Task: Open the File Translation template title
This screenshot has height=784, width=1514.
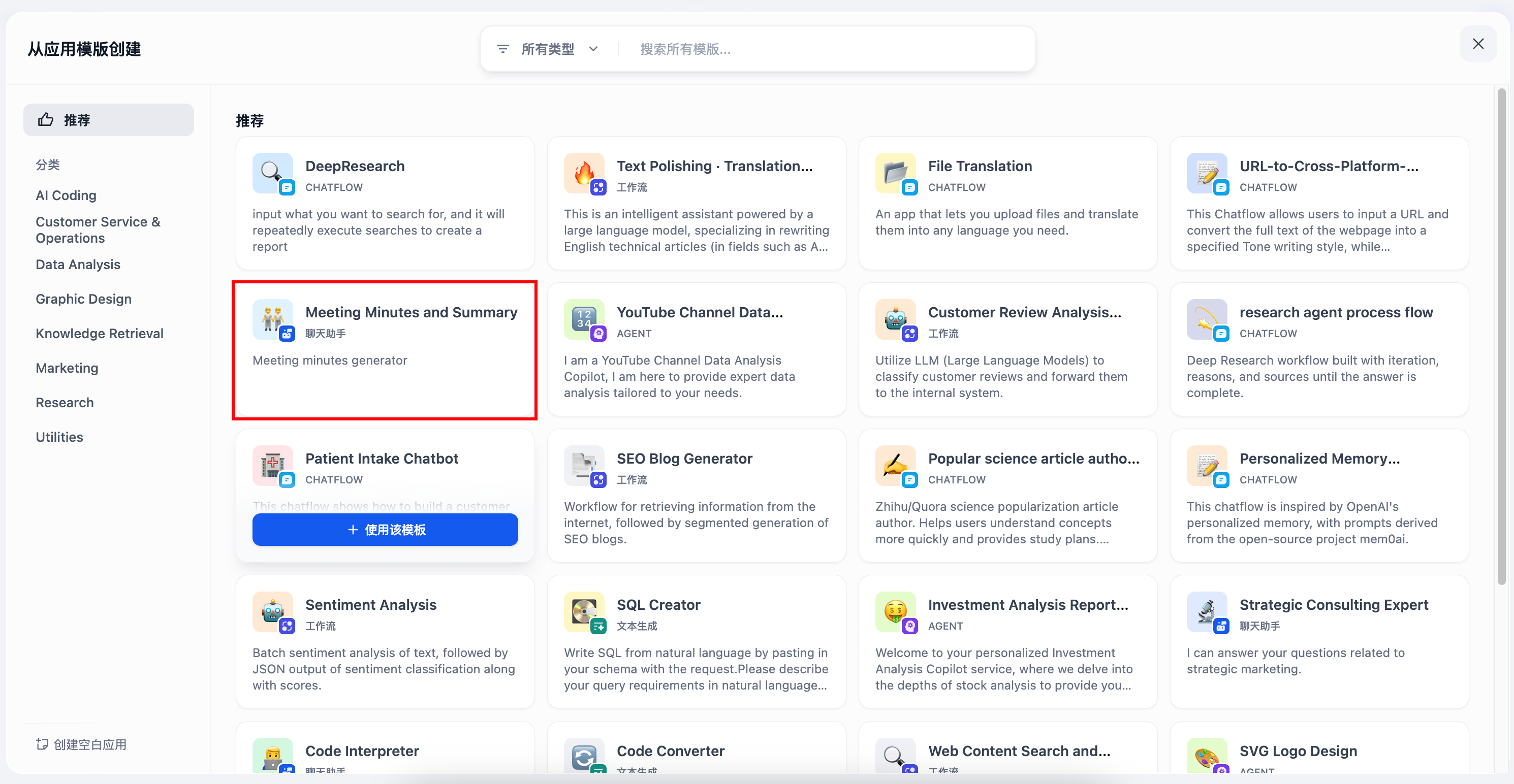Action: tap(980, 166)
